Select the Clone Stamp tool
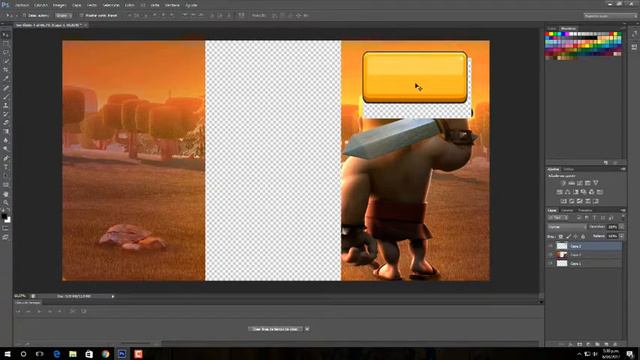This screenshot has width=640, height=360. point(6,106)
